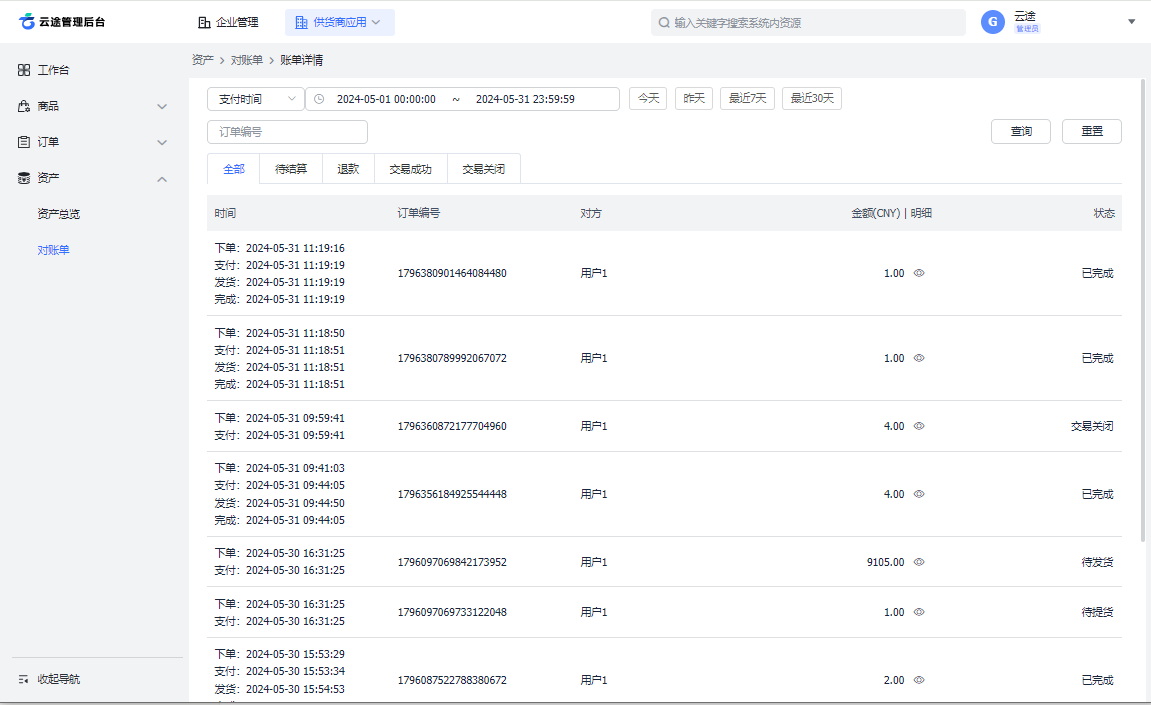The width and height of the screenshot is (1151, 705).
Task: Switch to the 退款 tab
Action: (x=348, y=169)
